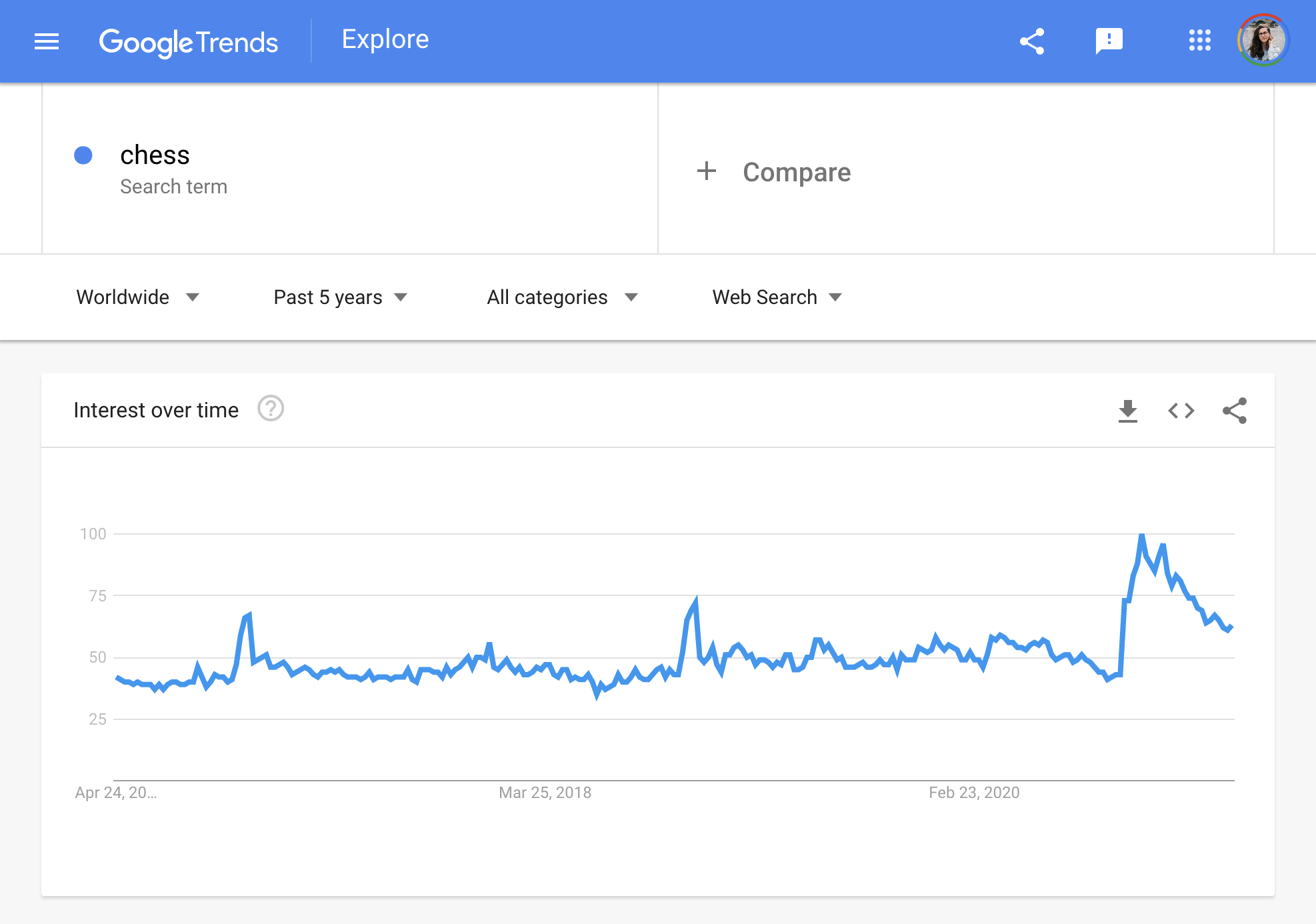Expand the Worldwide region dropdown
Screen dimensions: 1316x924
(x=137, y=297)
